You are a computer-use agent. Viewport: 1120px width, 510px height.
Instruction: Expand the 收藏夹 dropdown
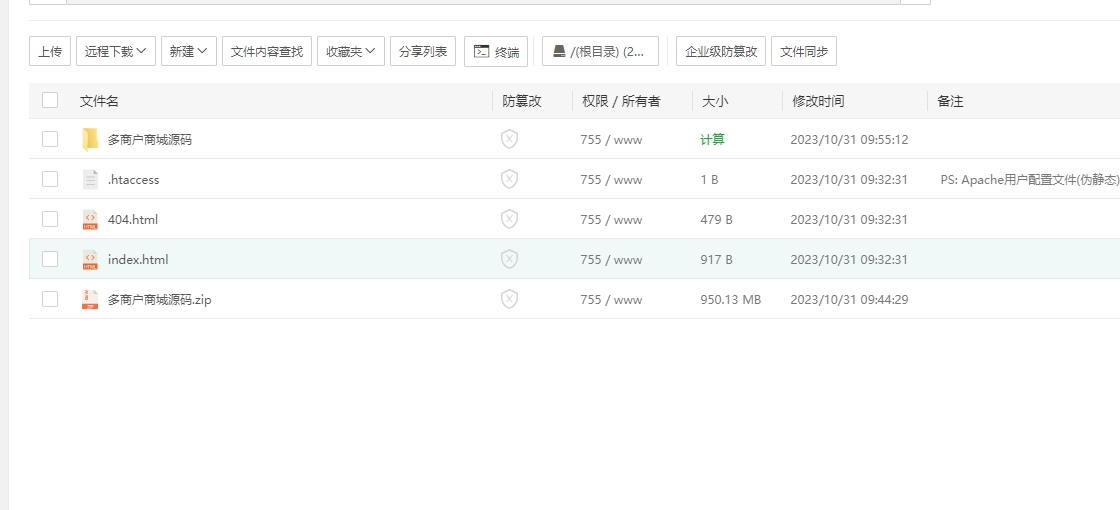point(351,51)
